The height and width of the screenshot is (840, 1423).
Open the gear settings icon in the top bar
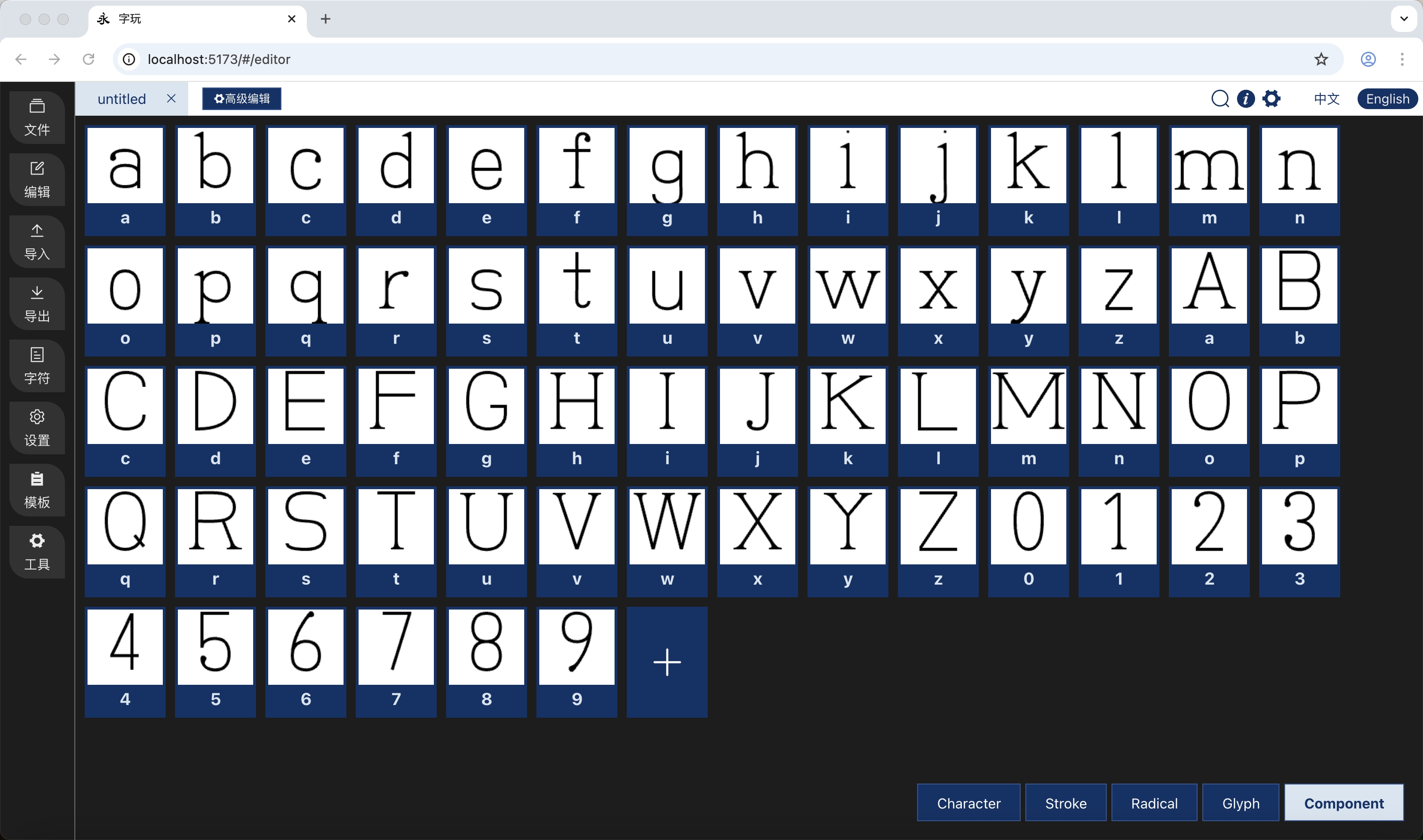1271,99
